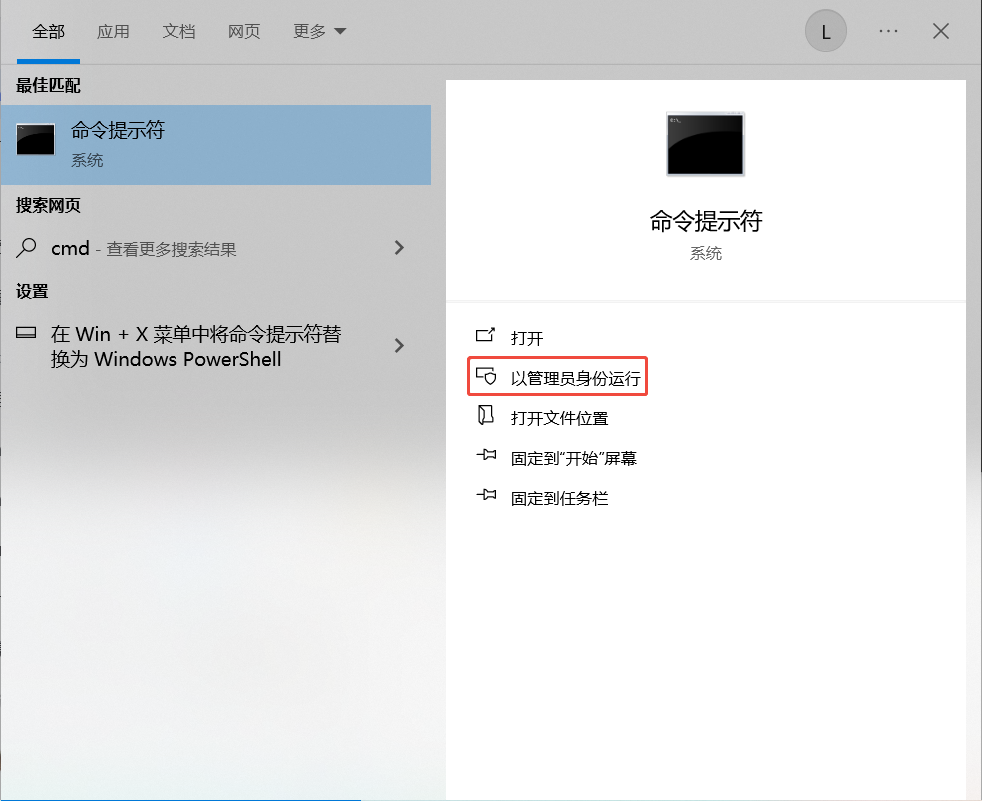Click the L user account avatar
This screenshot has width=982, height=801.
tap(825, 31)
